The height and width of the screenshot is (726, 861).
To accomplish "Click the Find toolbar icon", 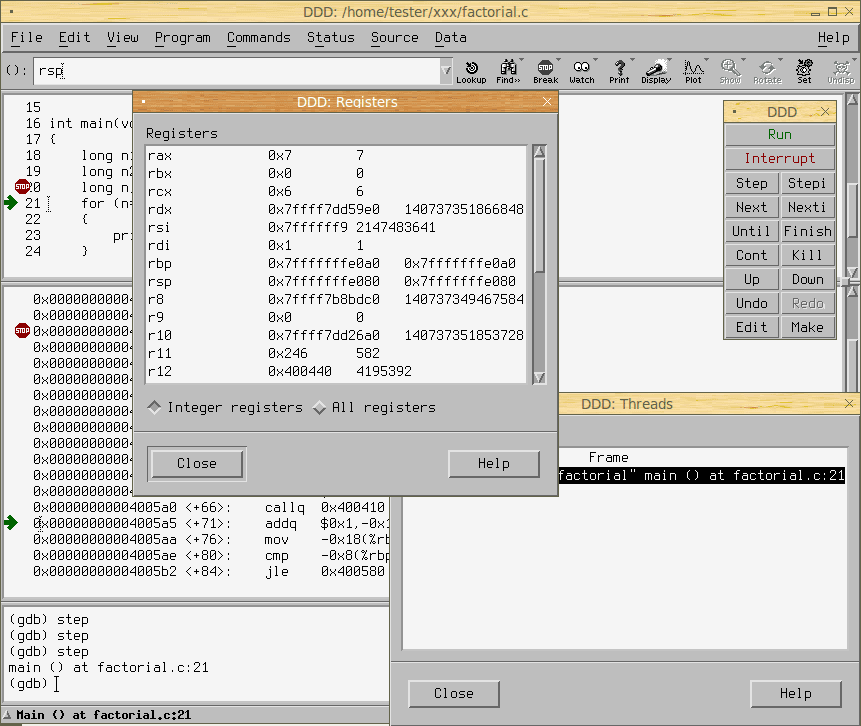I will coord(508,71).
